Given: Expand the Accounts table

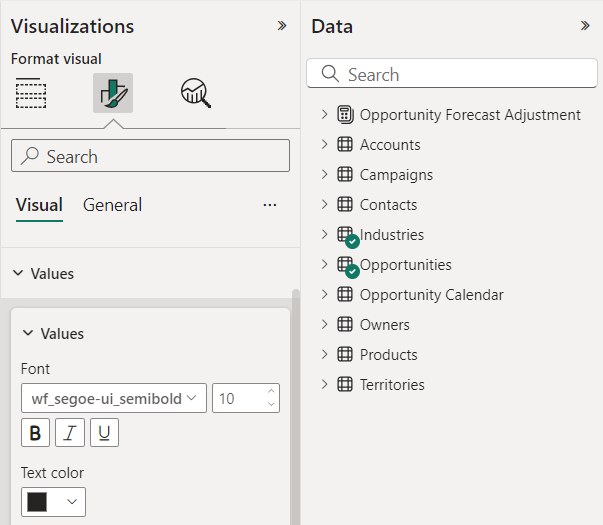Looking at the screenshot, I should click(x=324, y=145).
